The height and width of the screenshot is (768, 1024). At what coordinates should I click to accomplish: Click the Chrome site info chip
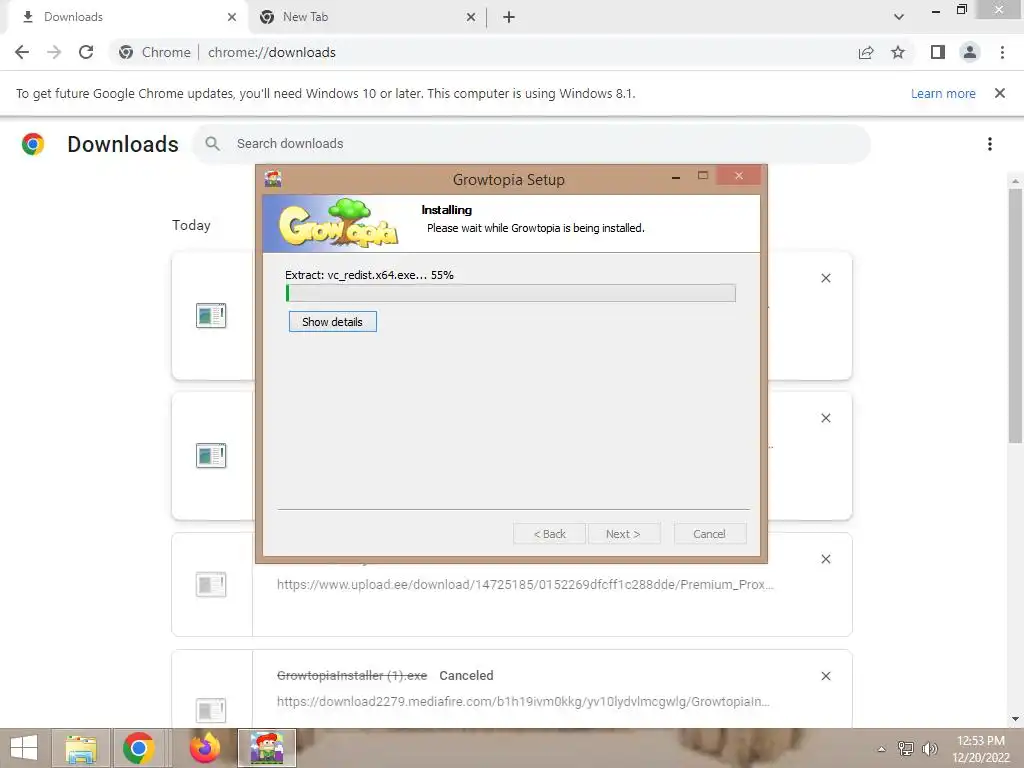[157, 52]
